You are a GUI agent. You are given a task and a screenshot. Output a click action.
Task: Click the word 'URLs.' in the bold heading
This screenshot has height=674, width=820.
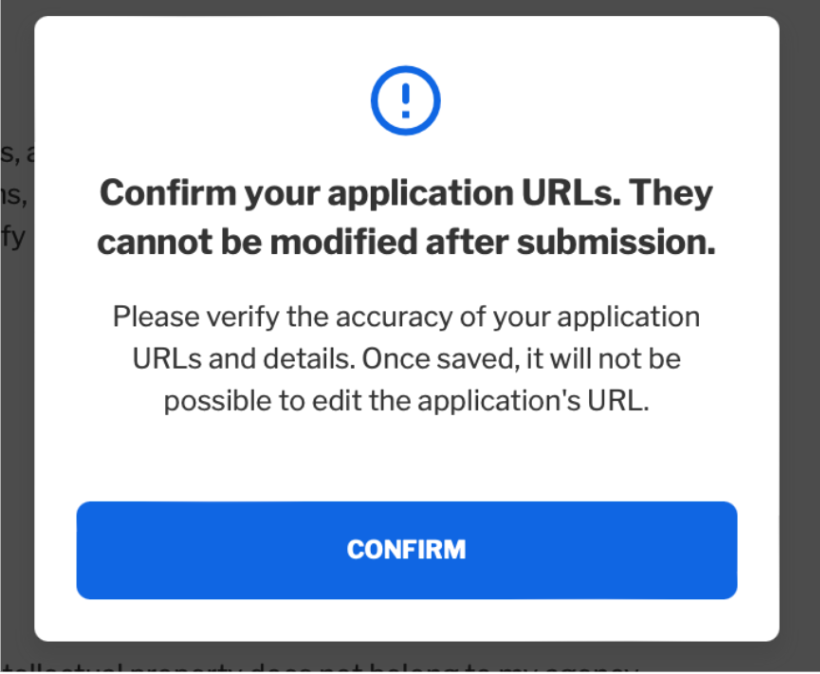[571, 192]
